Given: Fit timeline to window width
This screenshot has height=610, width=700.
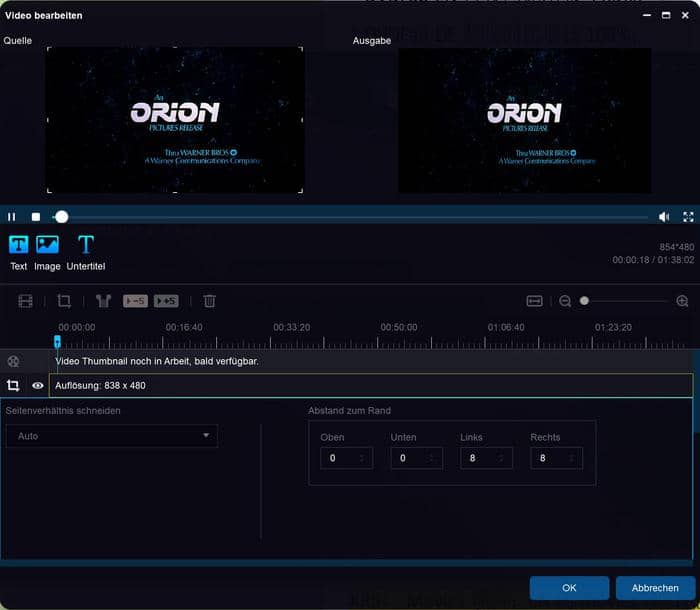Looking at the screenshot, I should click(534, 301).
